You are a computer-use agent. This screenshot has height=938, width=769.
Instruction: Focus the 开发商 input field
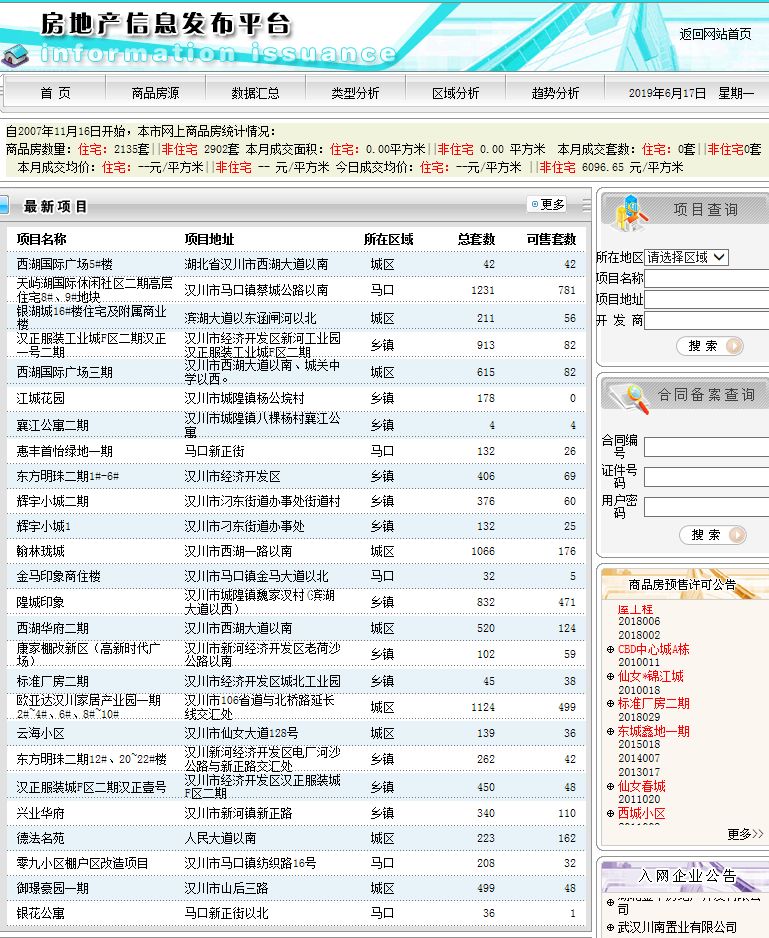[707, 321]
